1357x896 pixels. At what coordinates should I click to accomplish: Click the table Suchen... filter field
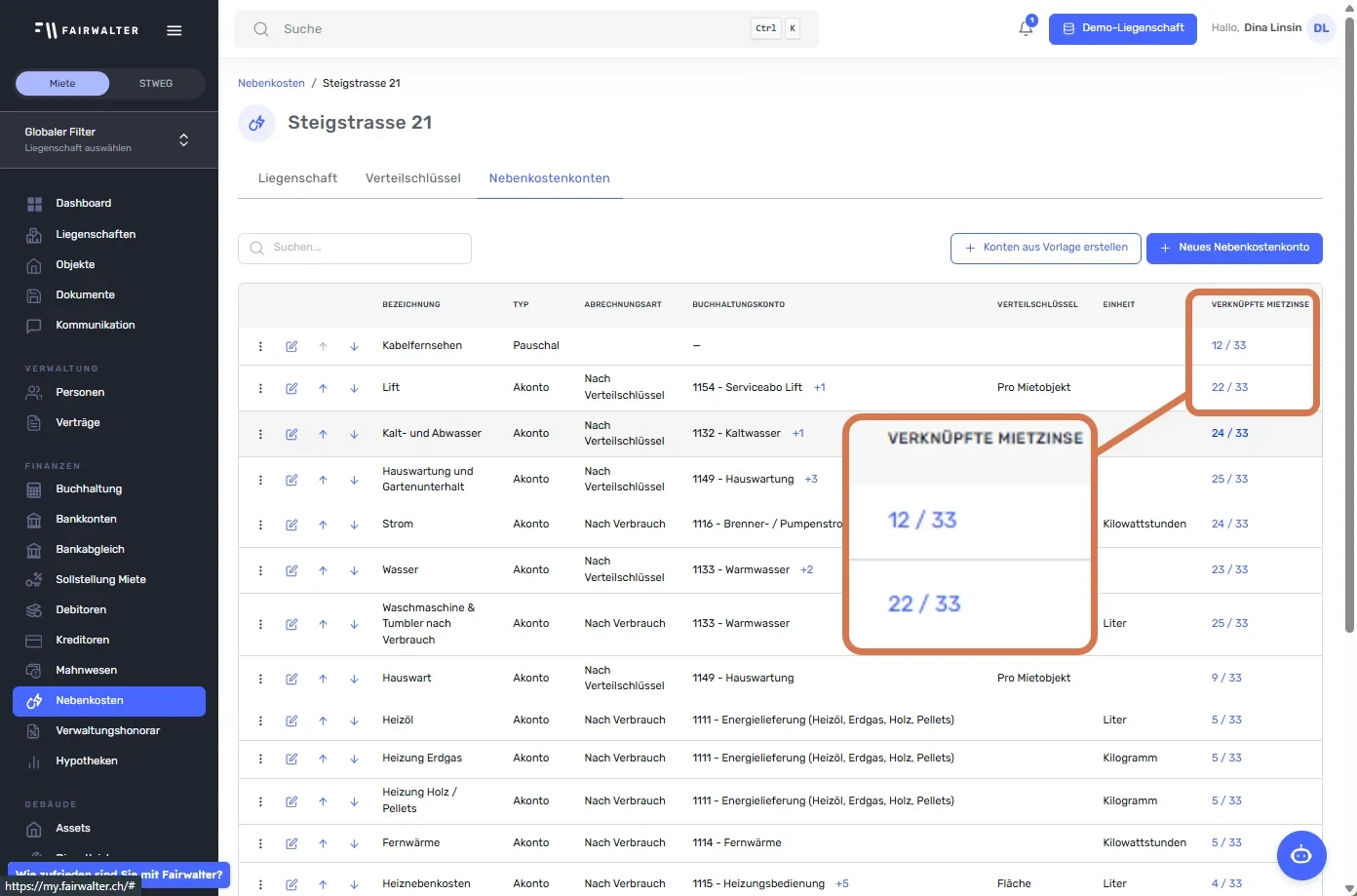point(355,248)
